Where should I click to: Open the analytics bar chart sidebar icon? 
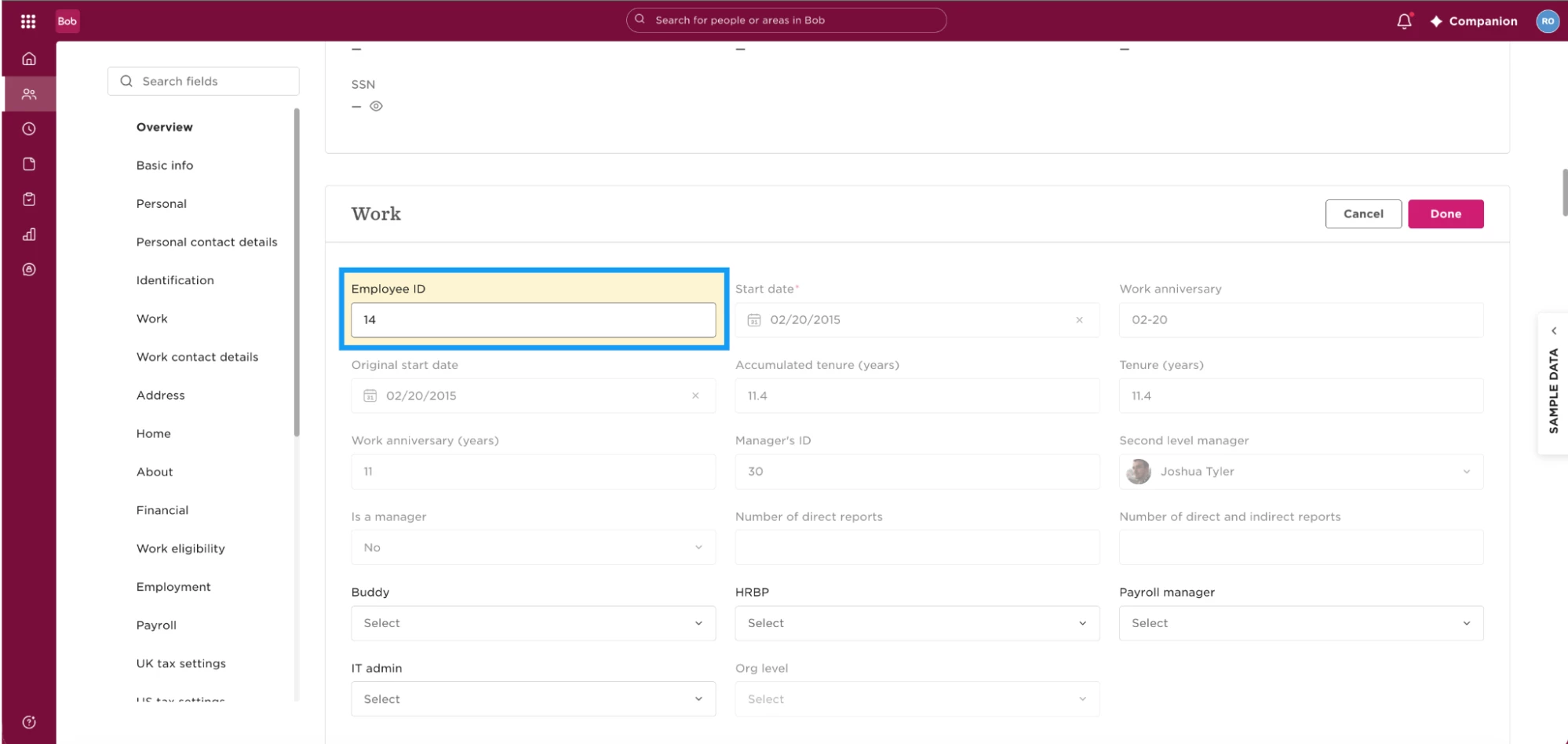29,235
